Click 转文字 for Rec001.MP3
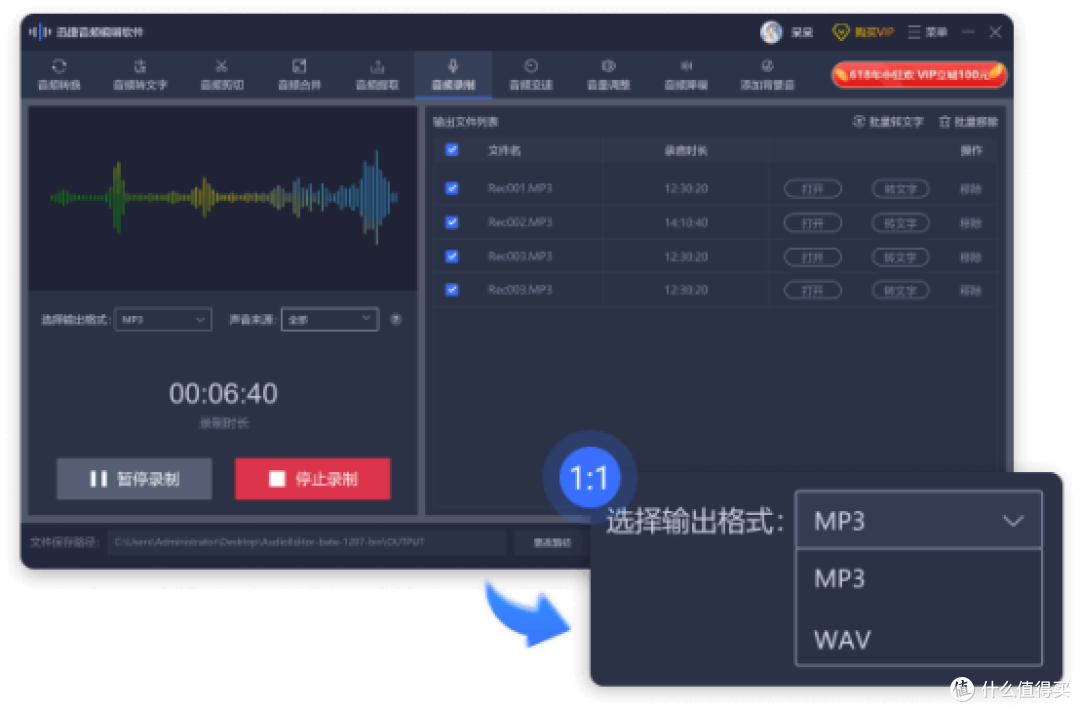The width and height of the screenshot is (1080, 712). click(x=900, y=189)
